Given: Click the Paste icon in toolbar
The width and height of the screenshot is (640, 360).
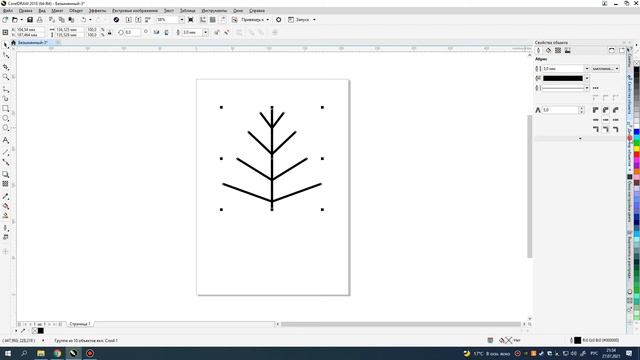Looking at the screenshot, I should coord(71,20).
